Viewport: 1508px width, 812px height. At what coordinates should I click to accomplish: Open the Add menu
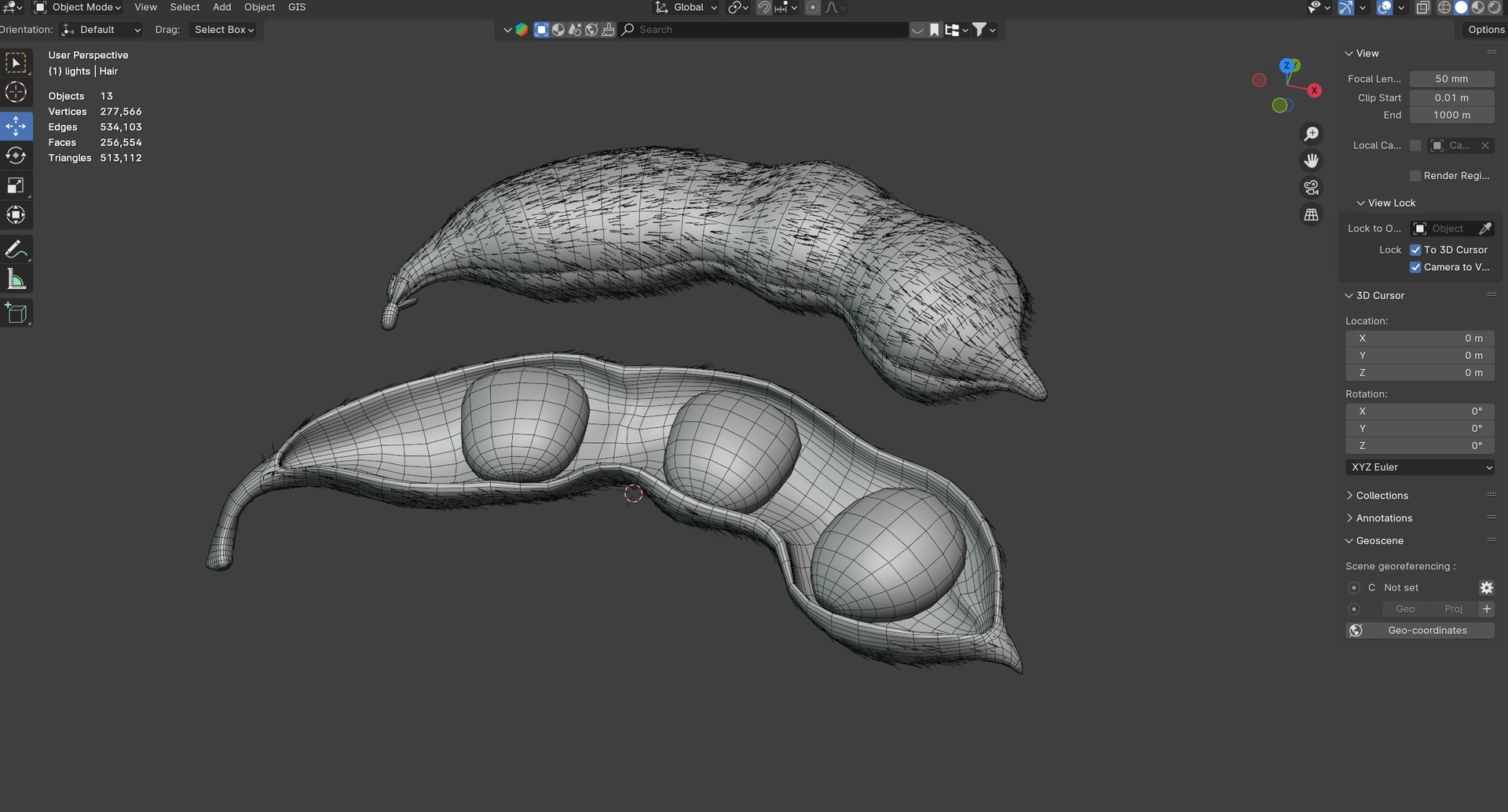[x=222, y=7]
